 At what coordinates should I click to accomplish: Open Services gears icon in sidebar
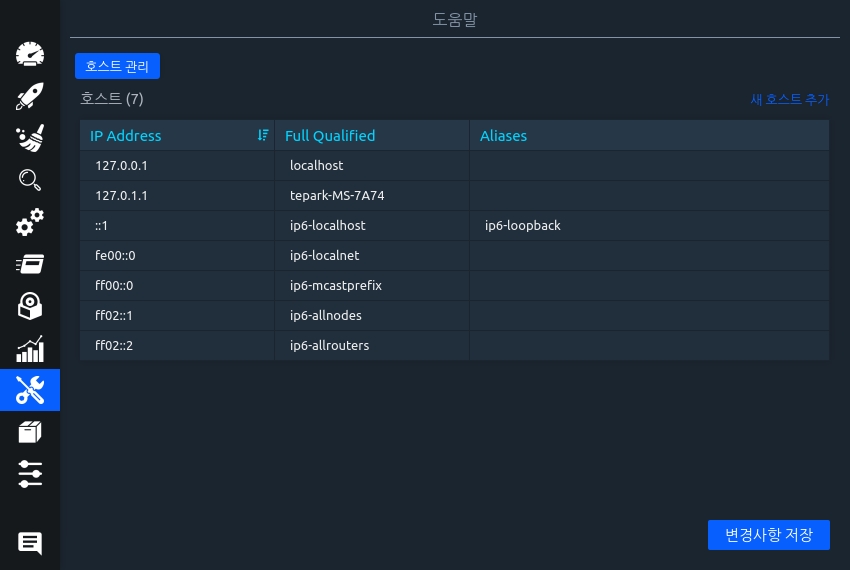pyautogui.click(x=30, y=222)
